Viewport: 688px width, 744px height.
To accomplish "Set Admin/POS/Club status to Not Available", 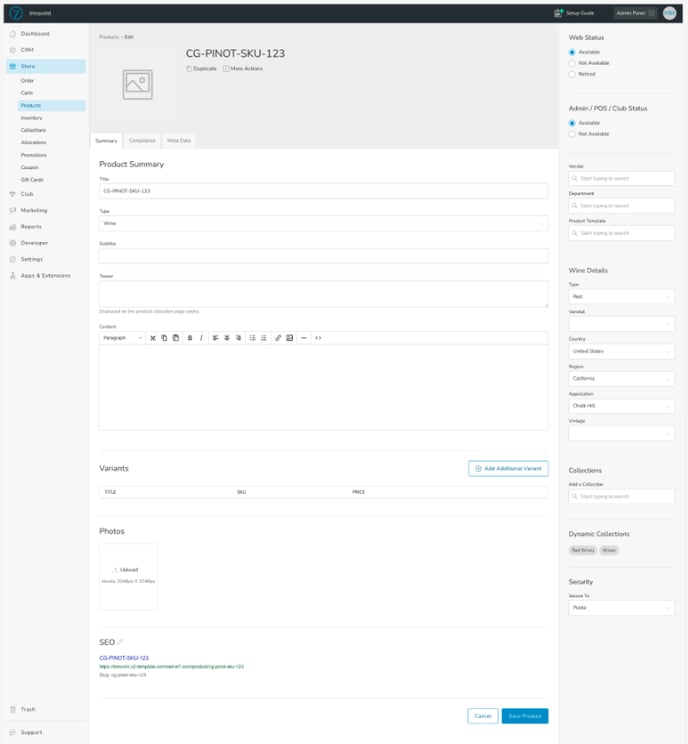I will click(572, 134).
